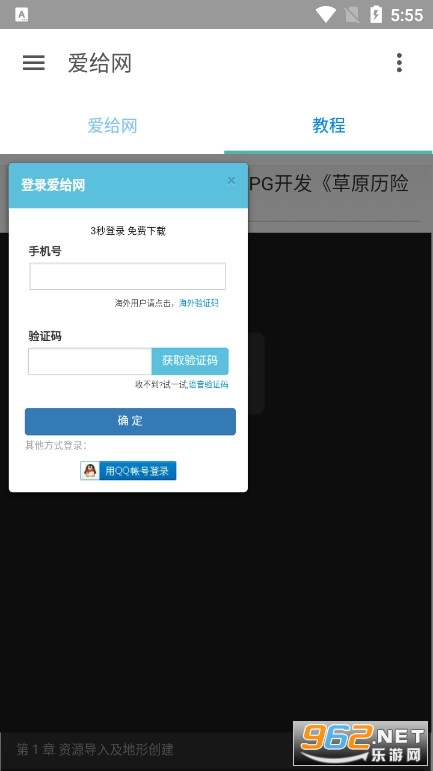Tap the keyboard input indicator icon
The width and height of the screenshot is (433, 771).
click(x=22, y=15)
